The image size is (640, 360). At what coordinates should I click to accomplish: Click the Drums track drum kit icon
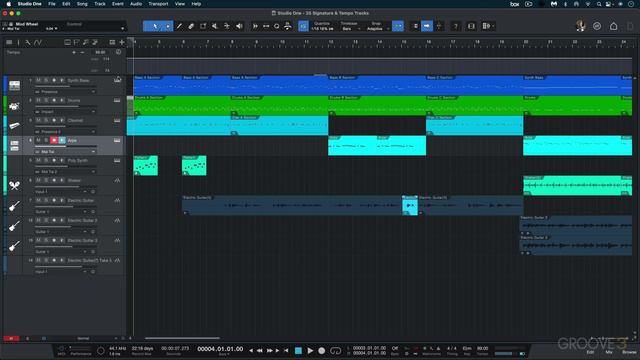14,106
